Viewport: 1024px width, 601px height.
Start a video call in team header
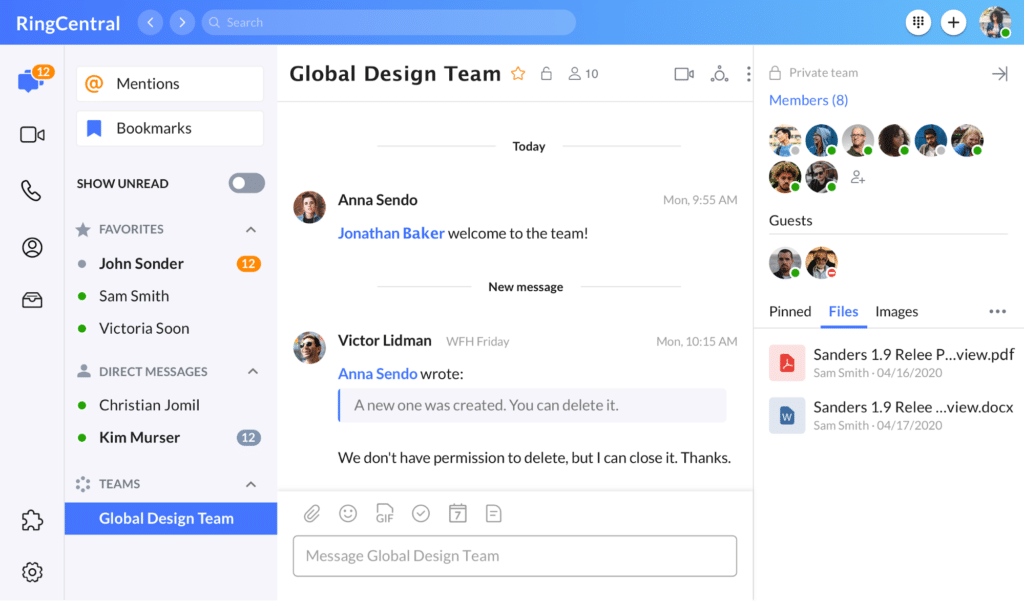pos(684,74)
